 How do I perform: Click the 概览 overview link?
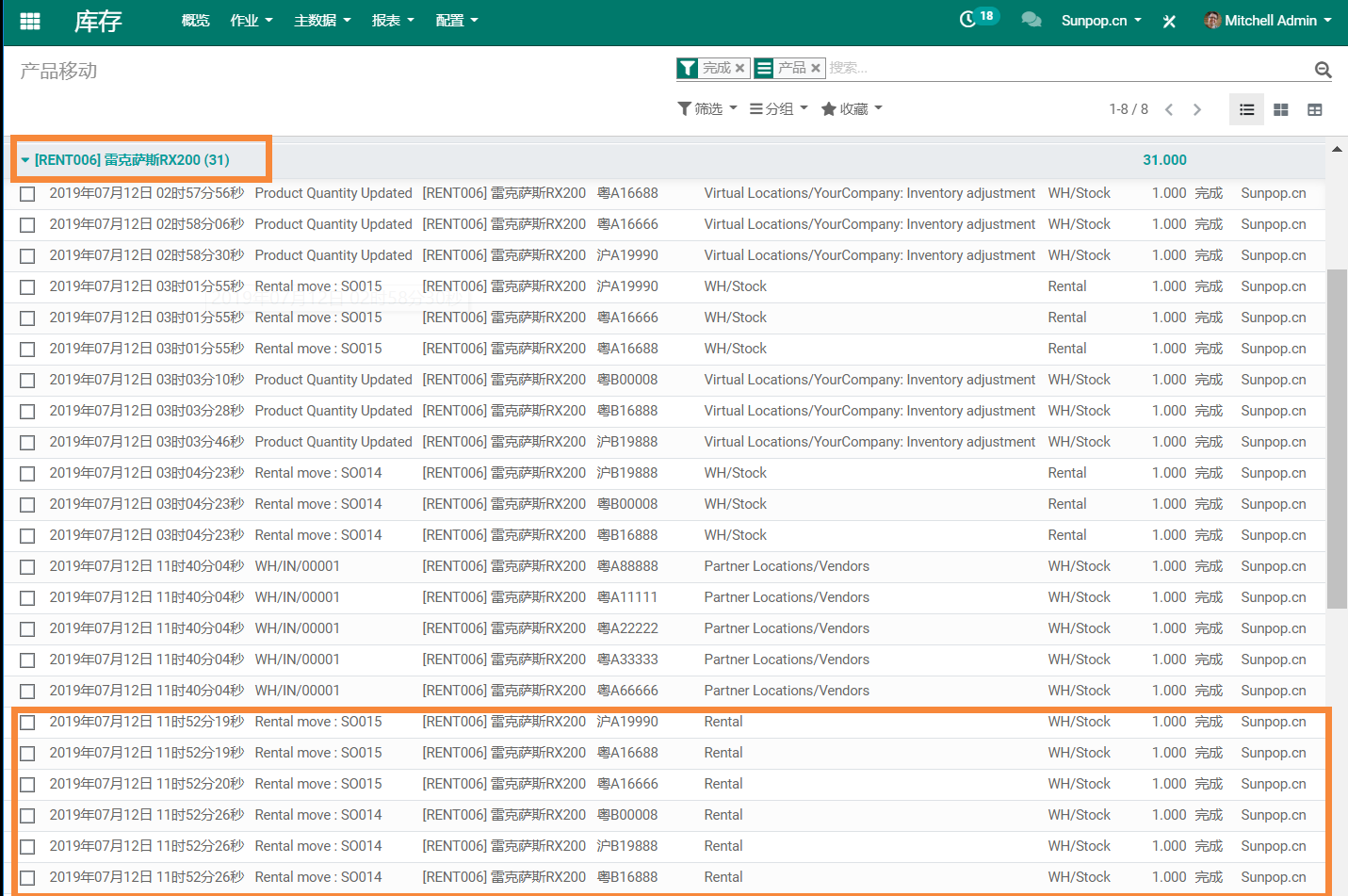(195, 21)
